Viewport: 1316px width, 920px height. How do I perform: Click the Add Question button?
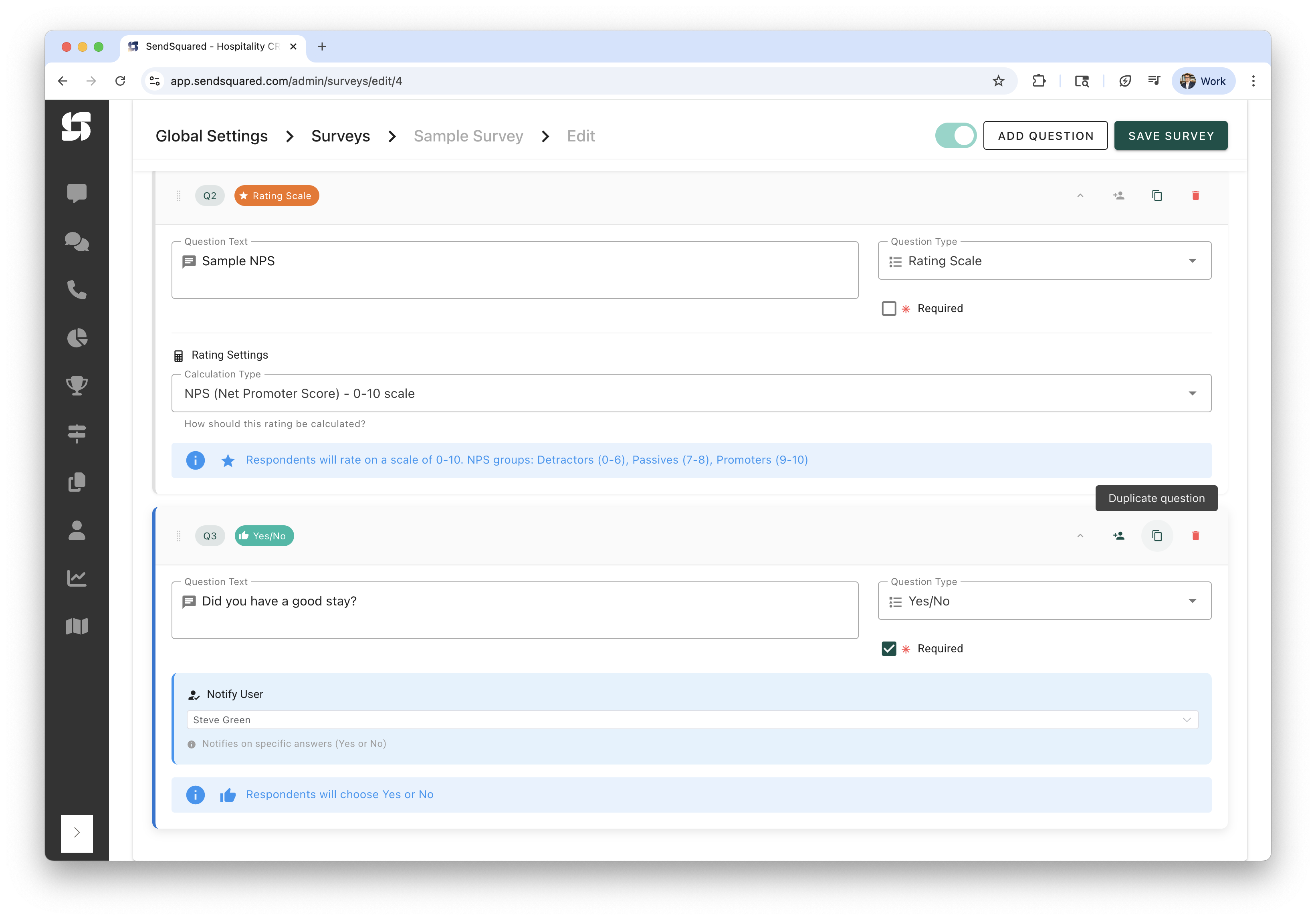click(1045, 136)
